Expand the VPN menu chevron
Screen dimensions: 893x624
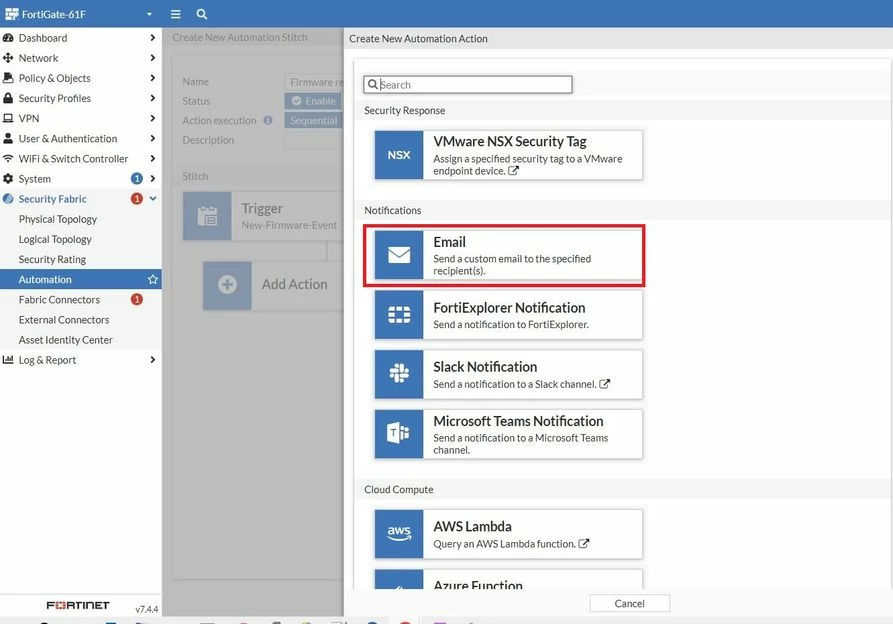coord(153,118)
